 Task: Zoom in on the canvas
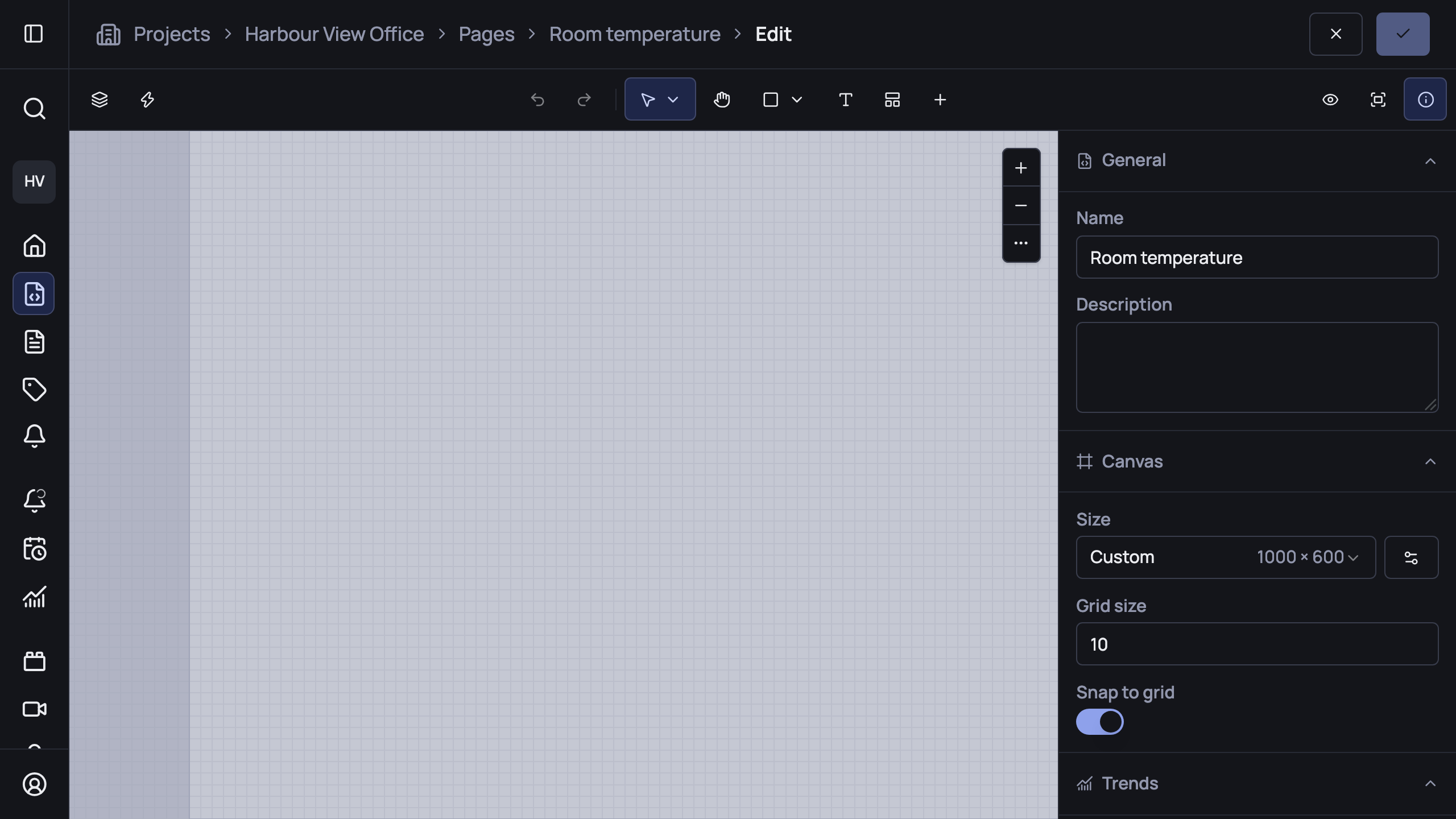pos(1021,168)
